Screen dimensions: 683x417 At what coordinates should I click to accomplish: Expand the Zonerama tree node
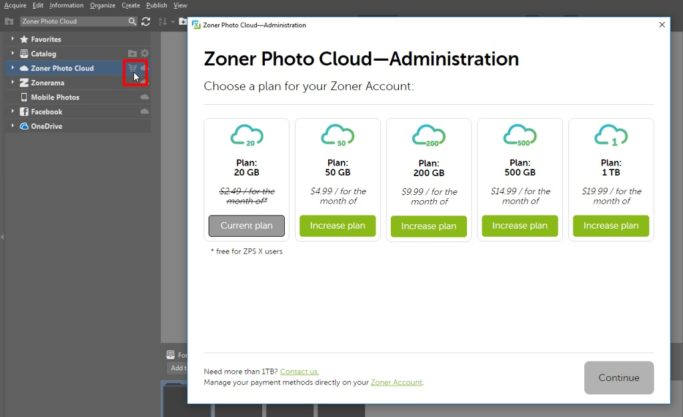pyautogui.click(x=12, y=82)
